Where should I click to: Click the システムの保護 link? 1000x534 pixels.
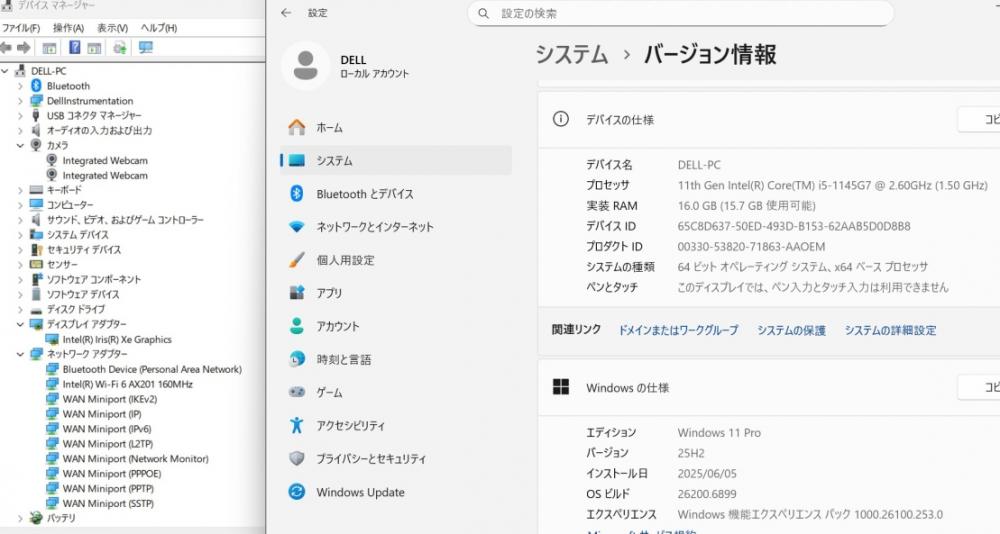[791, 330]
